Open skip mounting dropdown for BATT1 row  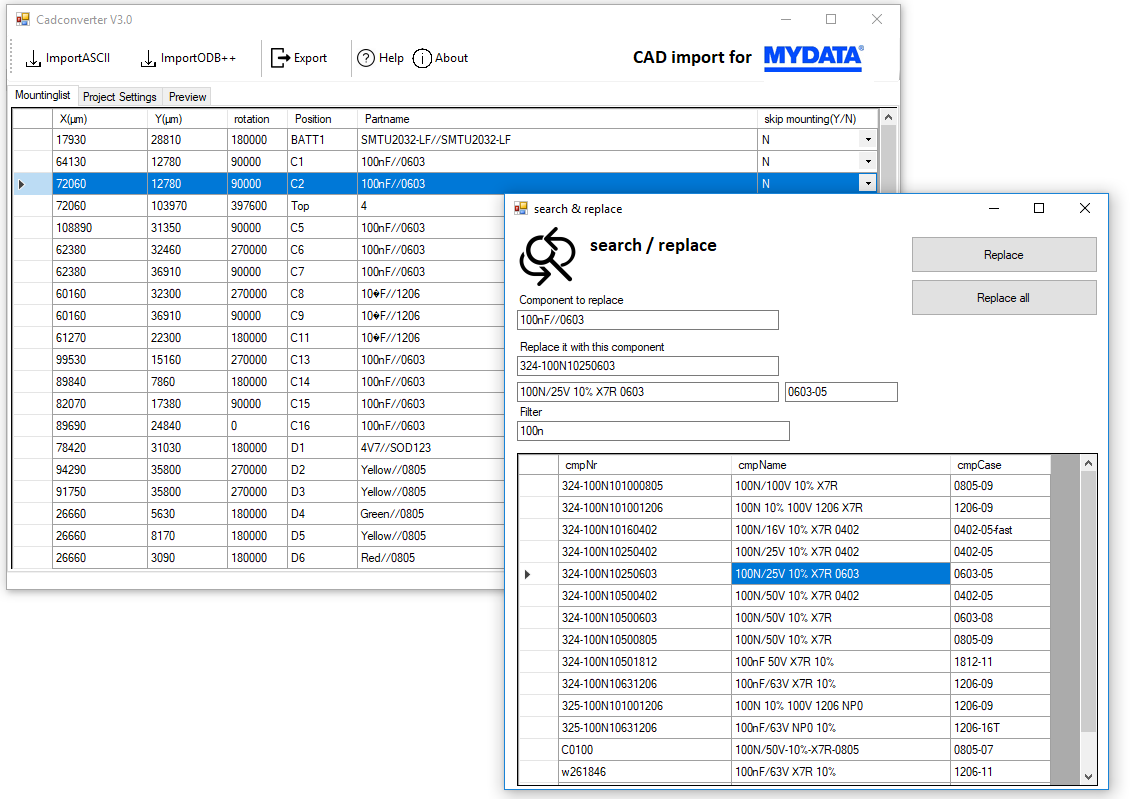[868, 140]
